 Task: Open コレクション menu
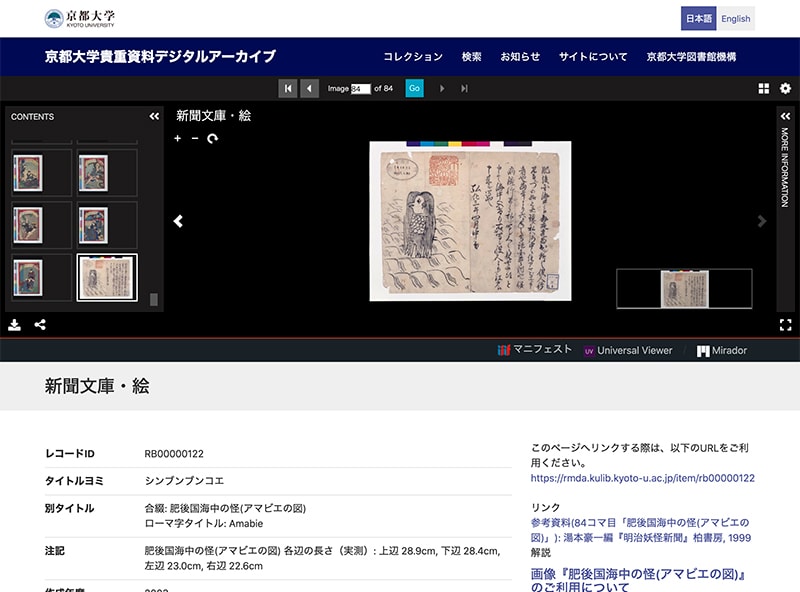pyautogui.click(x=413, y=57)
